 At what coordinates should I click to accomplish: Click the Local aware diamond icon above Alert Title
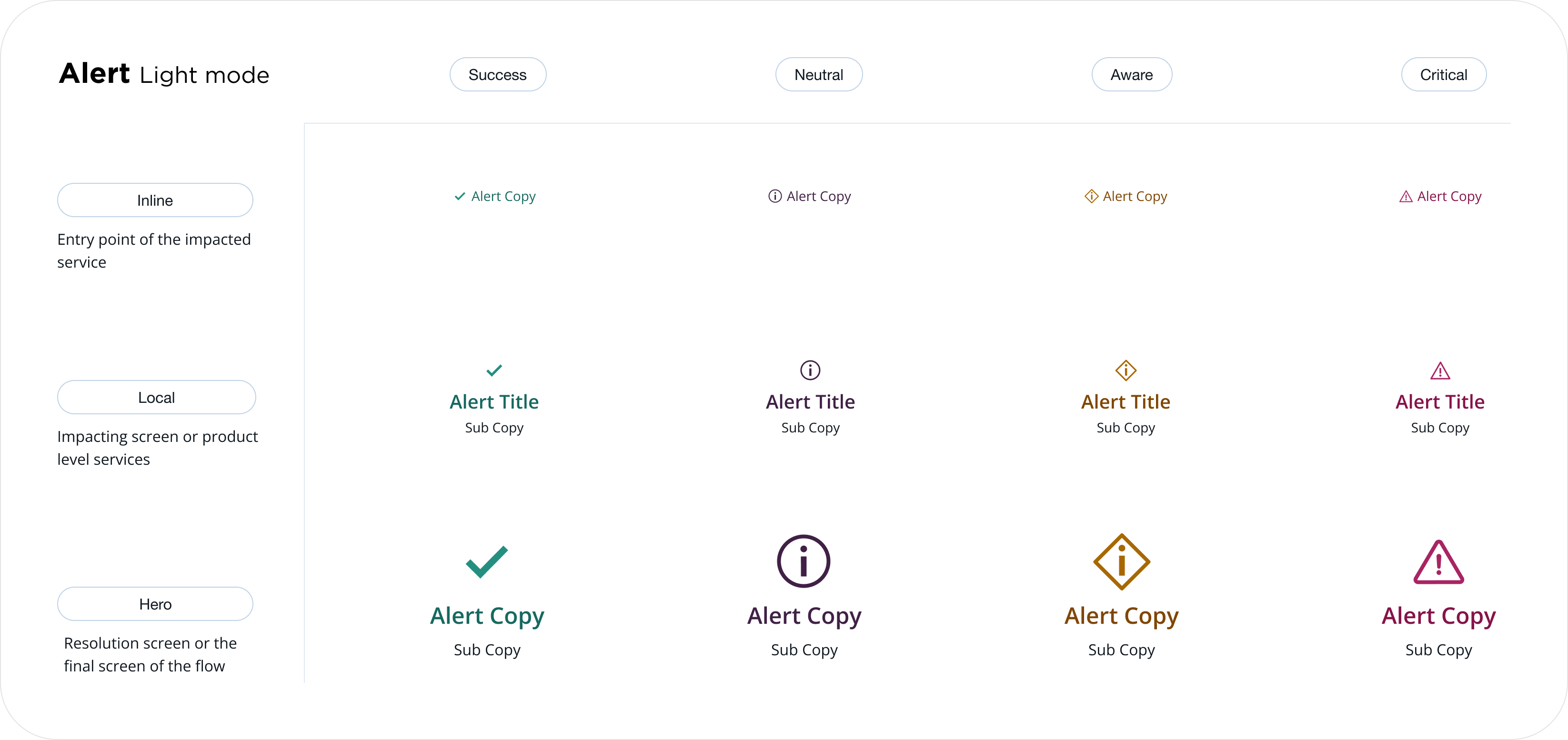coord(1126,370)
